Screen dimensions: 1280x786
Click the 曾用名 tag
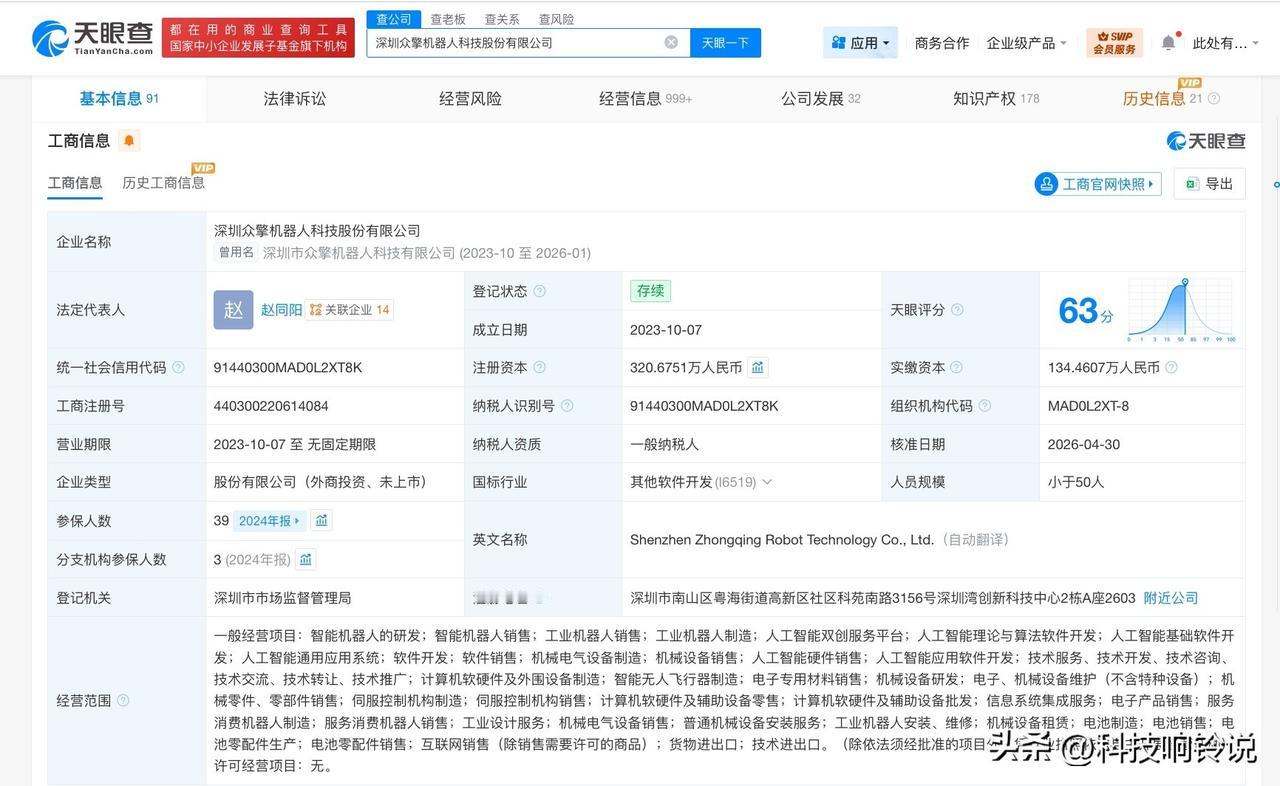pyautogui.click(x=236, y=253)
